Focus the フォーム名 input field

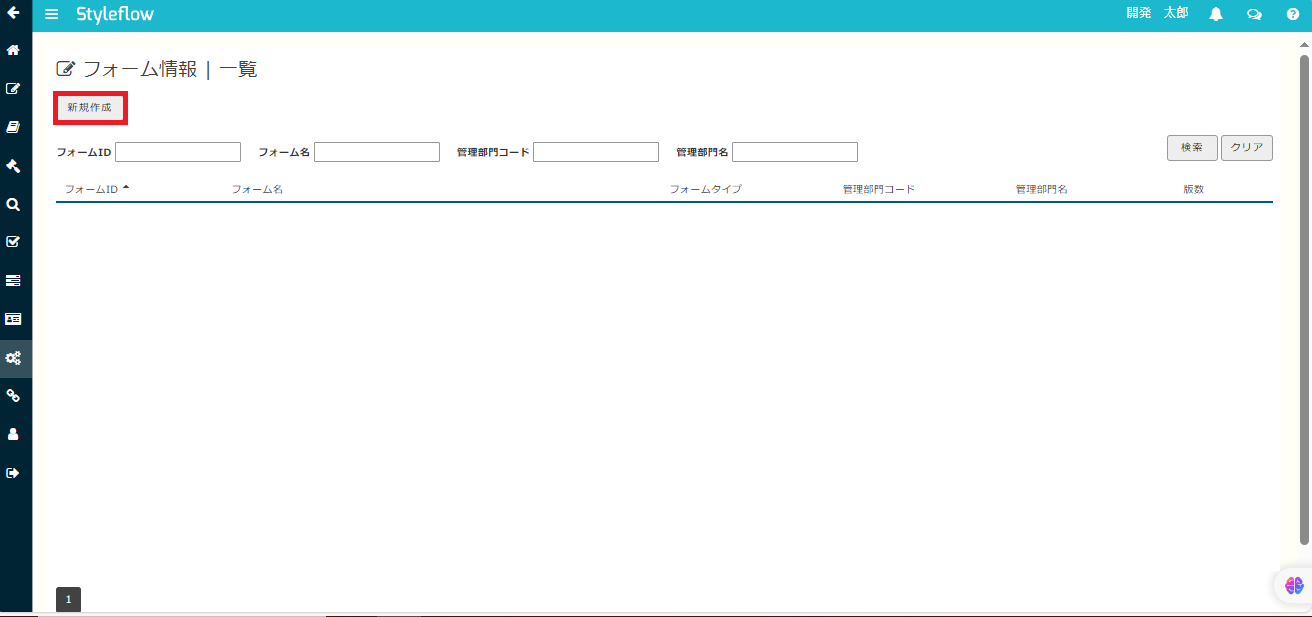(x=377, y=152)
